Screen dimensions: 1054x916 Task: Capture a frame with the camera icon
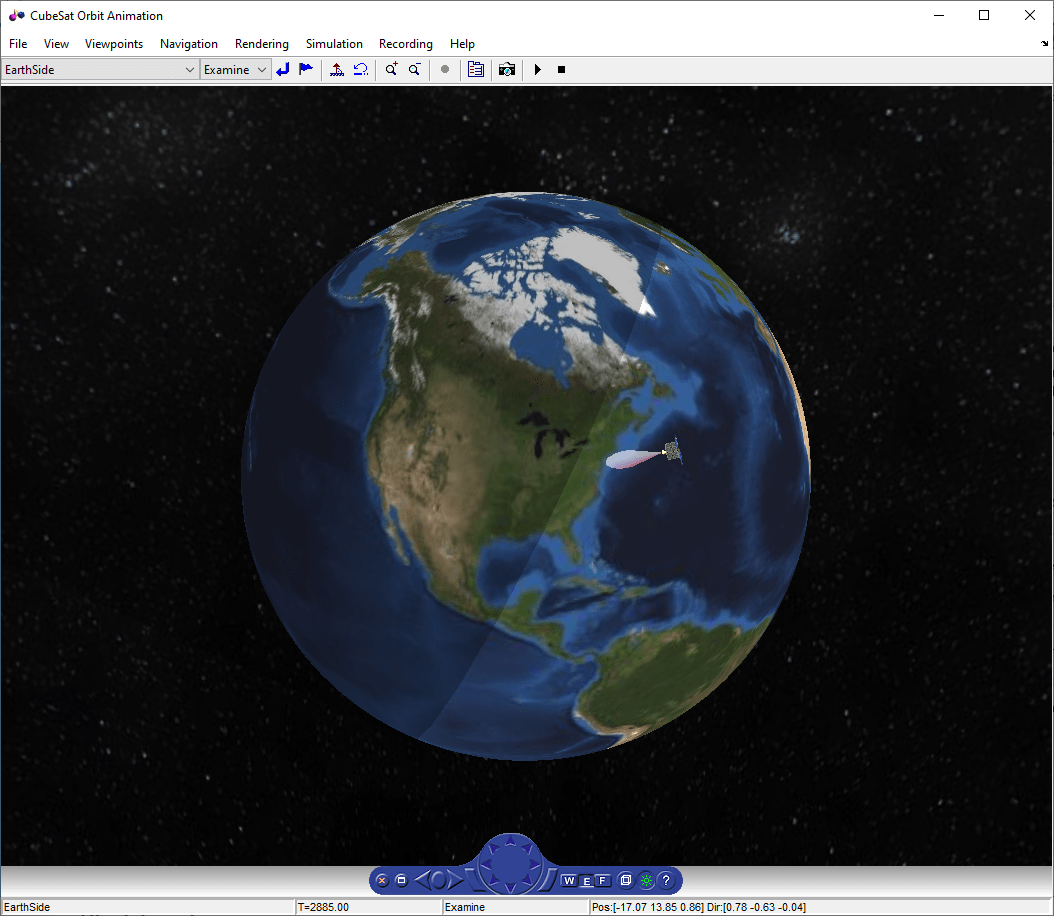coord(507,69)
